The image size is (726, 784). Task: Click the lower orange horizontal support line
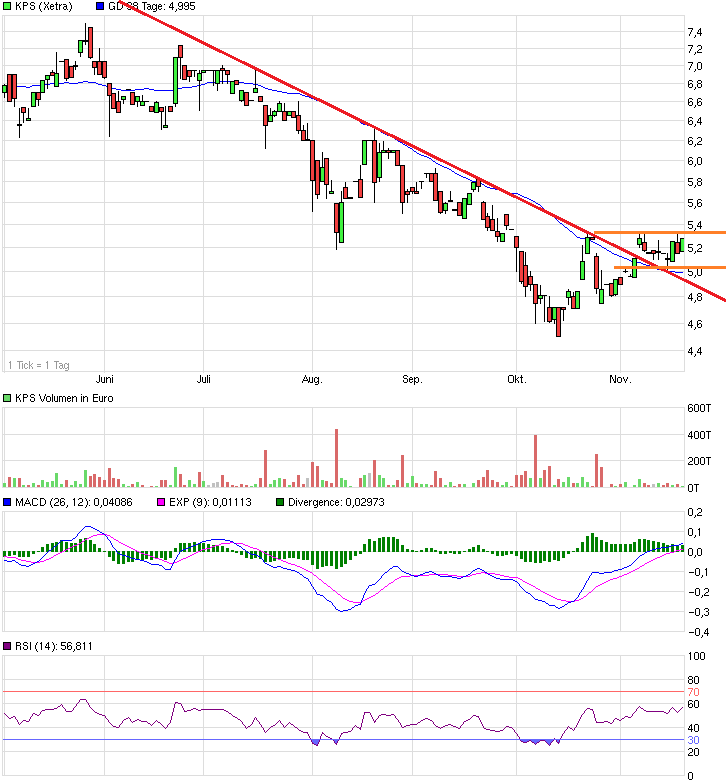[670, 268]
